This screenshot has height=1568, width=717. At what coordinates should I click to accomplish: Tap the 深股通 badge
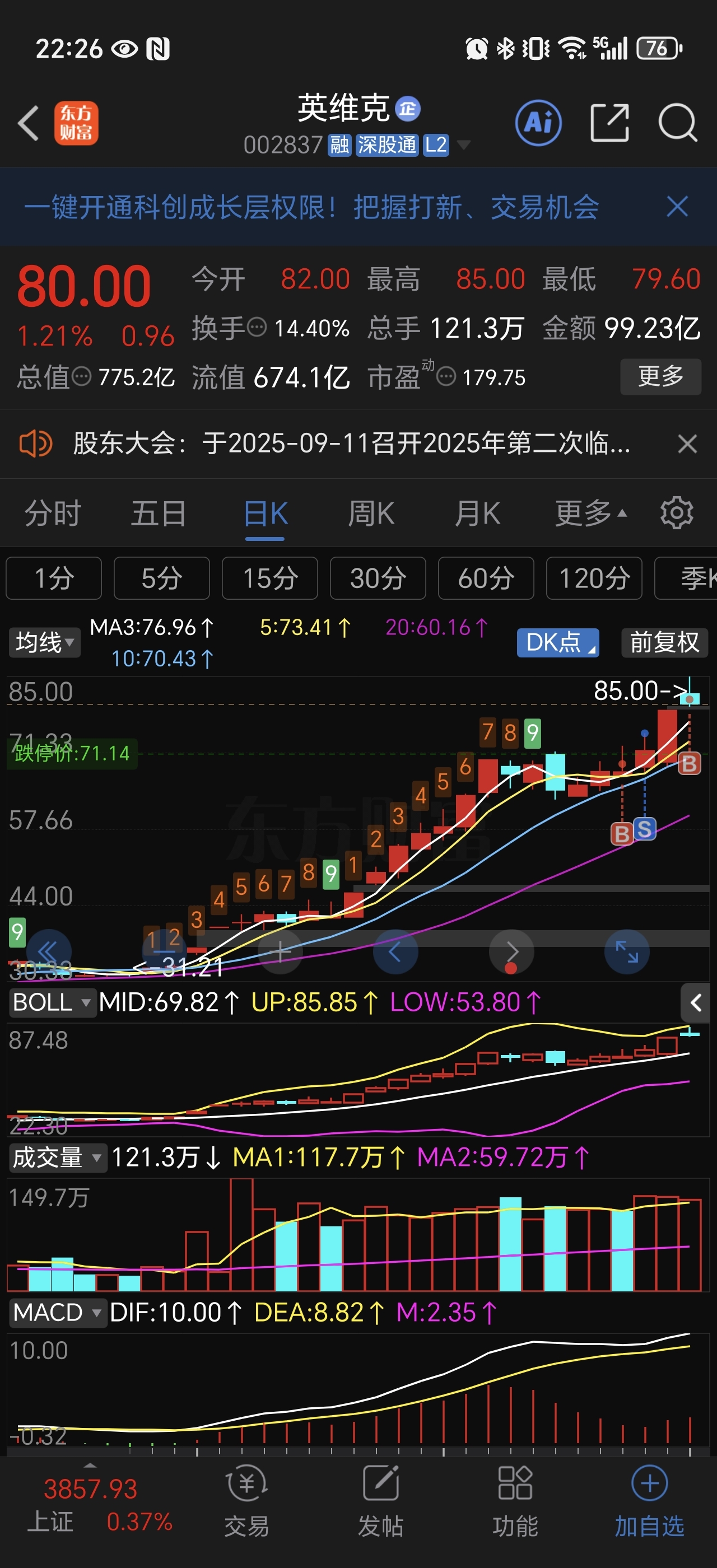click(x=387, y=145)
